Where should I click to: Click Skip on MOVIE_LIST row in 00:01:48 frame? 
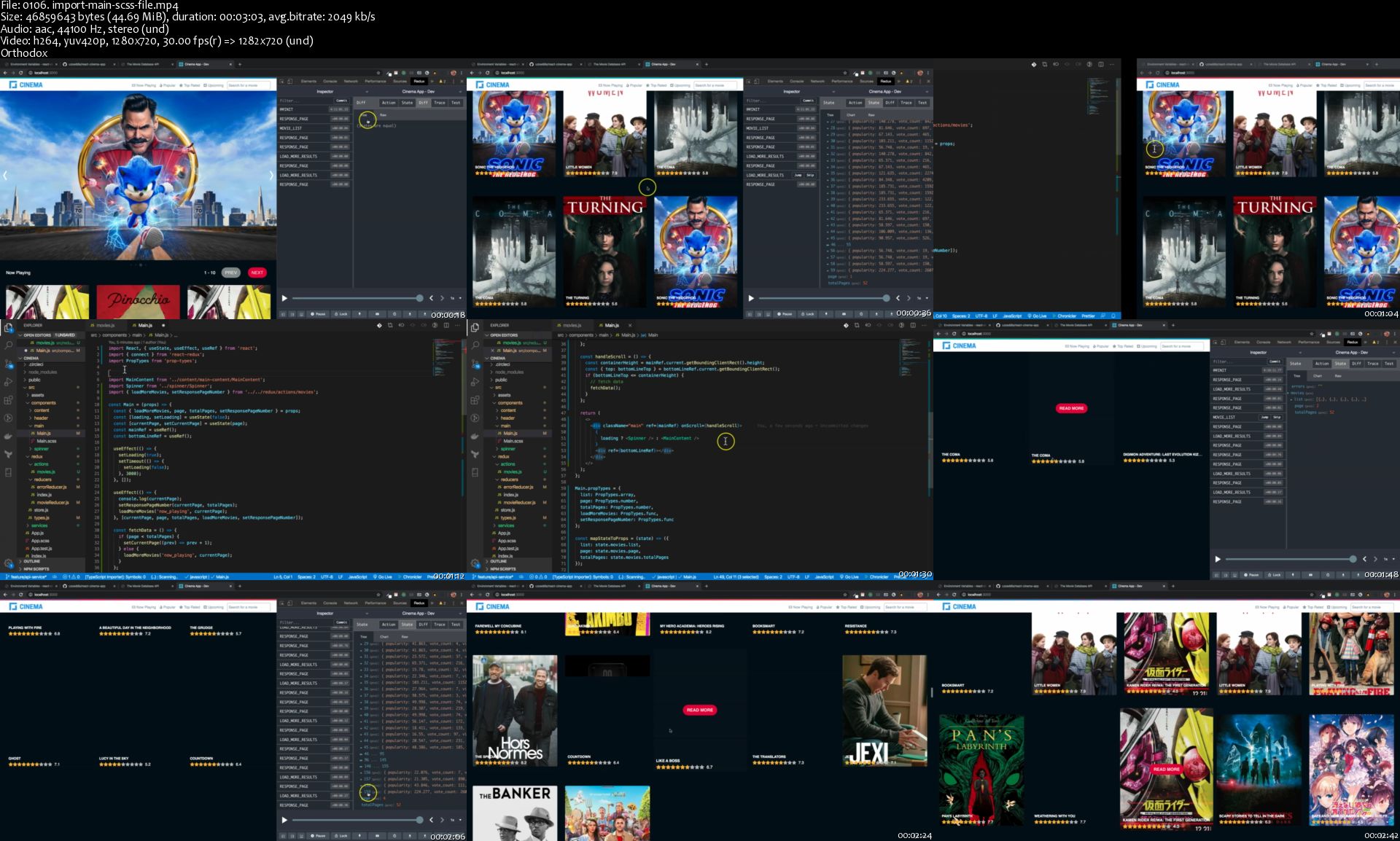point(1277,418)
